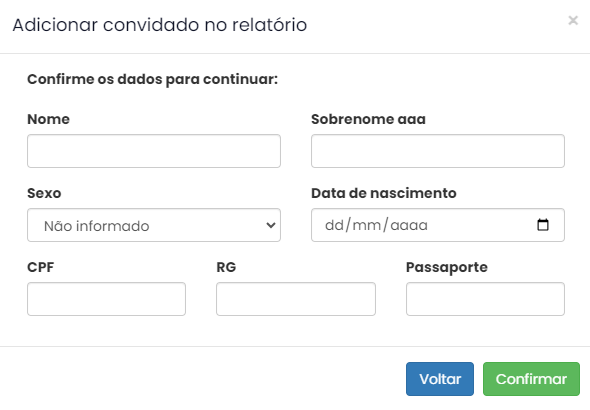Click the dialog title Adicionar convidado
Image resolution: width=590 pixels, height=410 pixels.
tap(160, 25)
